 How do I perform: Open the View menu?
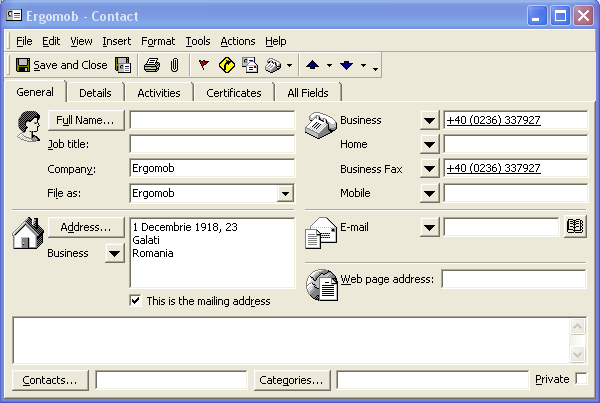pos(81,41)
